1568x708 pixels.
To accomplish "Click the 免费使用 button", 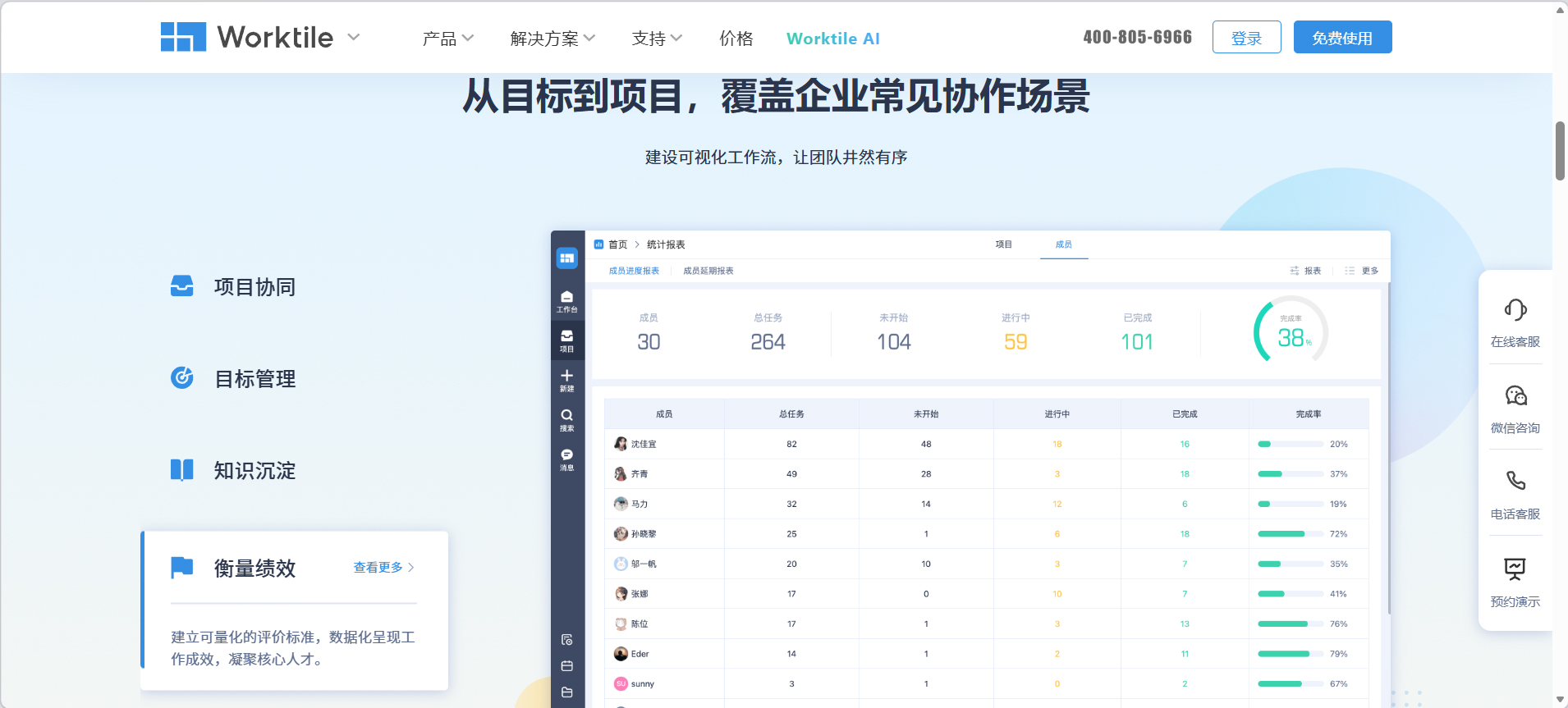I will [x=1342, y=37].
